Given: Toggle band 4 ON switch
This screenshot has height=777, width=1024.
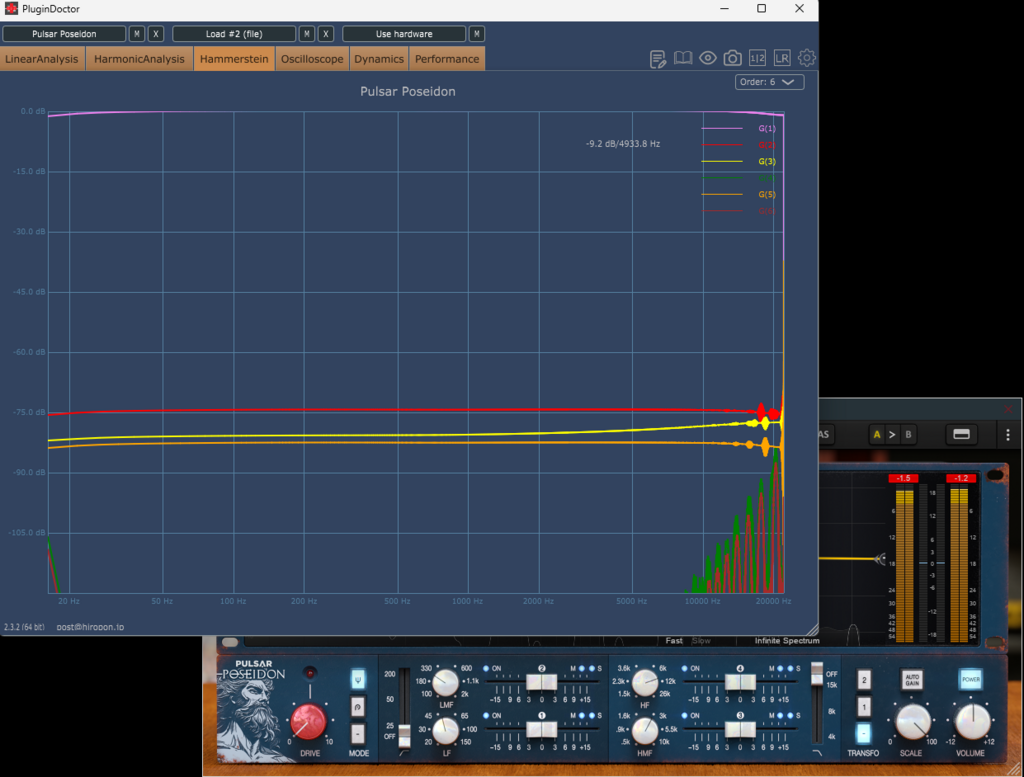Looking at the screenshot, I should (684, 669).
